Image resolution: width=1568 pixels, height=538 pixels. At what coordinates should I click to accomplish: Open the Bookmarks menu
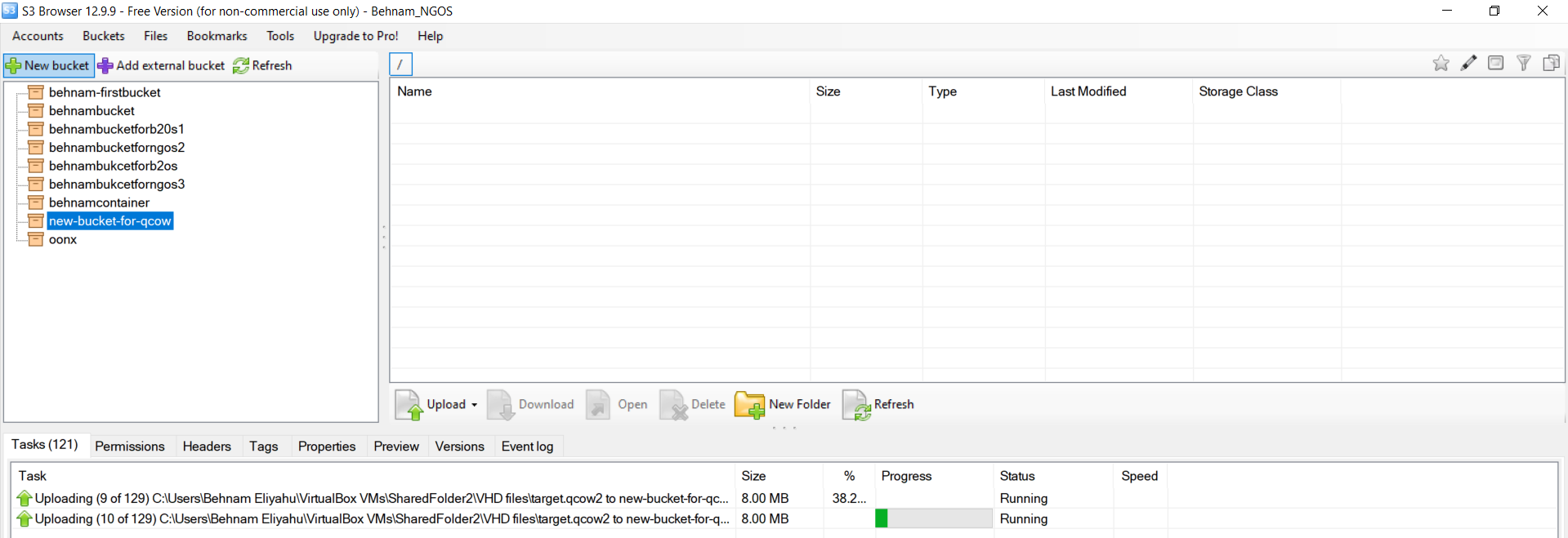click(x=217, y=36)
